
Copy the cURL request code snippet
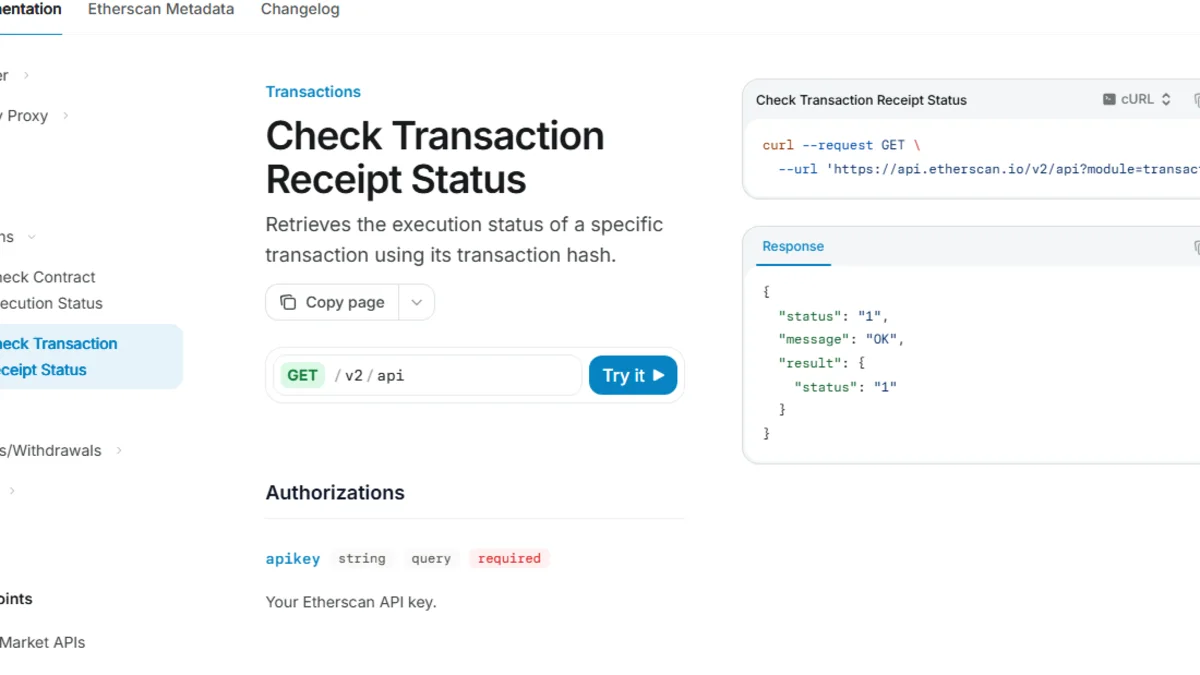click(1196, 100)
